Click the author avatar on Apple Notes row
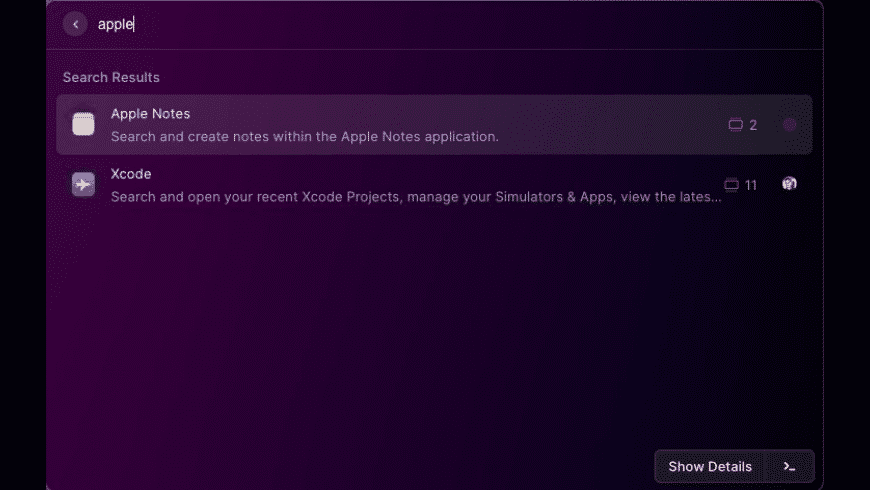Screen dimensions: 870x490 coord(790,125)
